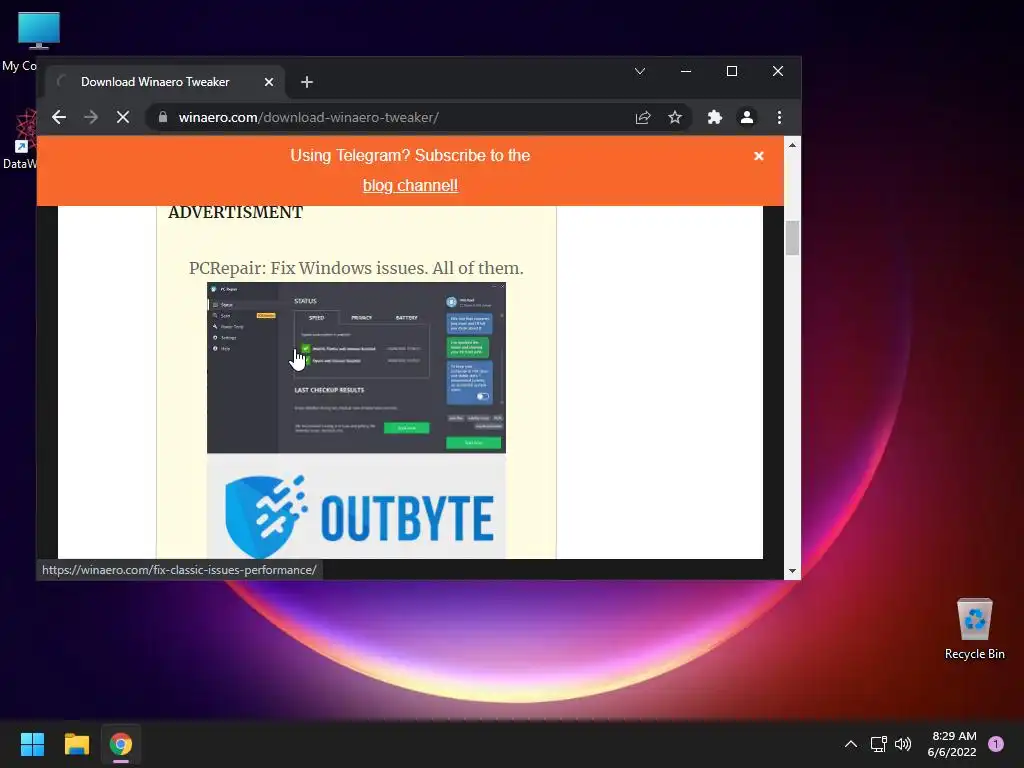
Task: Click the padlock site info icon
Action: click(163, 118)
